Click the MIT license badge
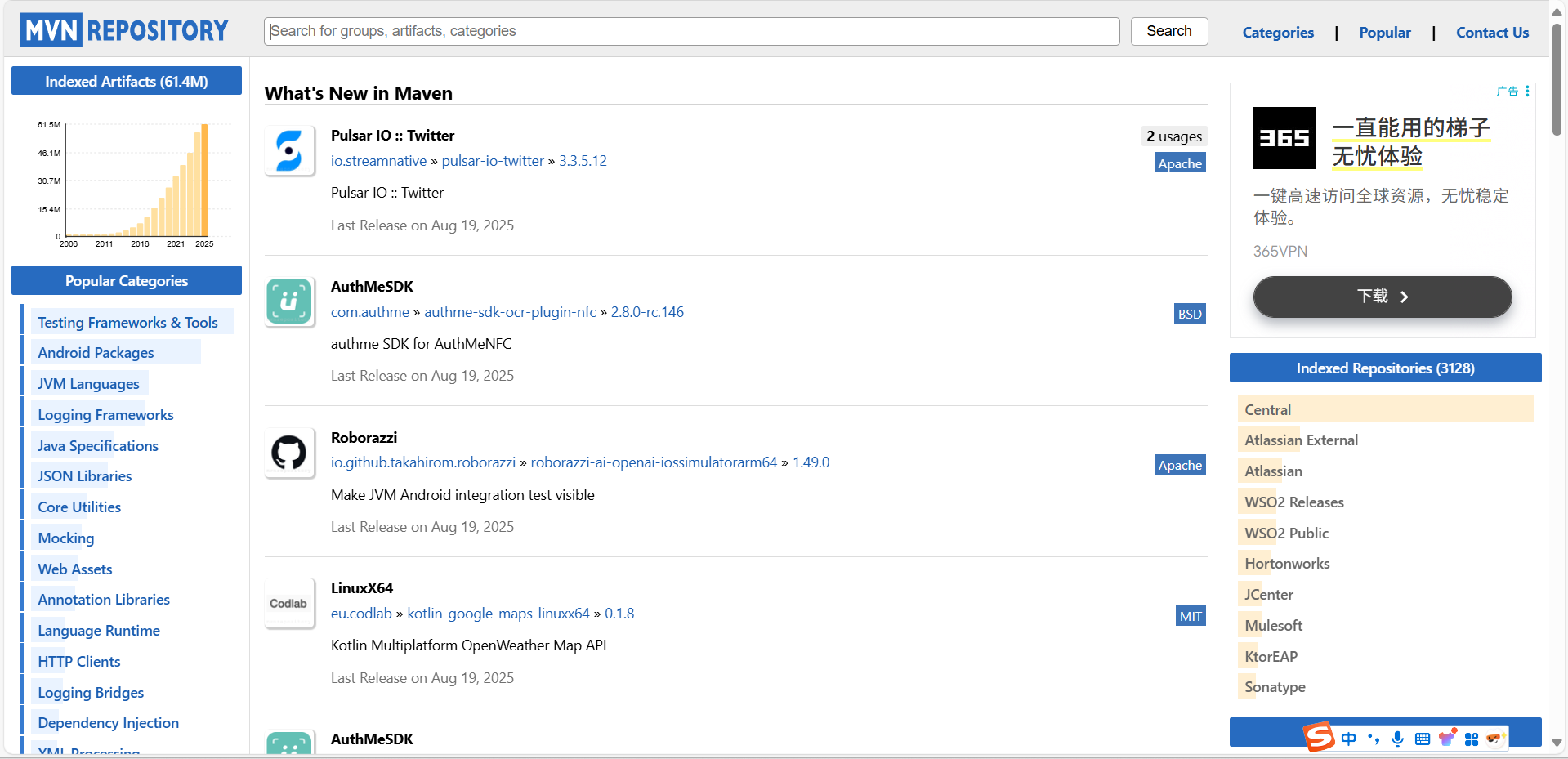 pyautogui.click(x=1191, y=616)
